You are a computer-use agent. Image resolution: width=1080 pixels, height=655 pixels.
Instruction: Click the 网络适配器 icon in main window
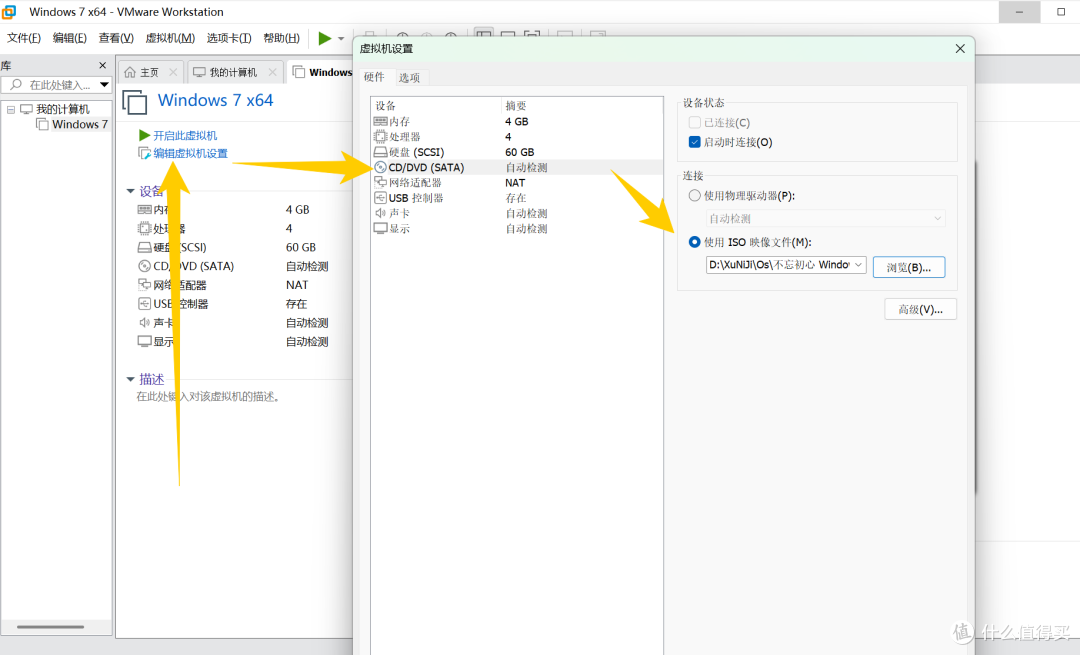[144, 284]
